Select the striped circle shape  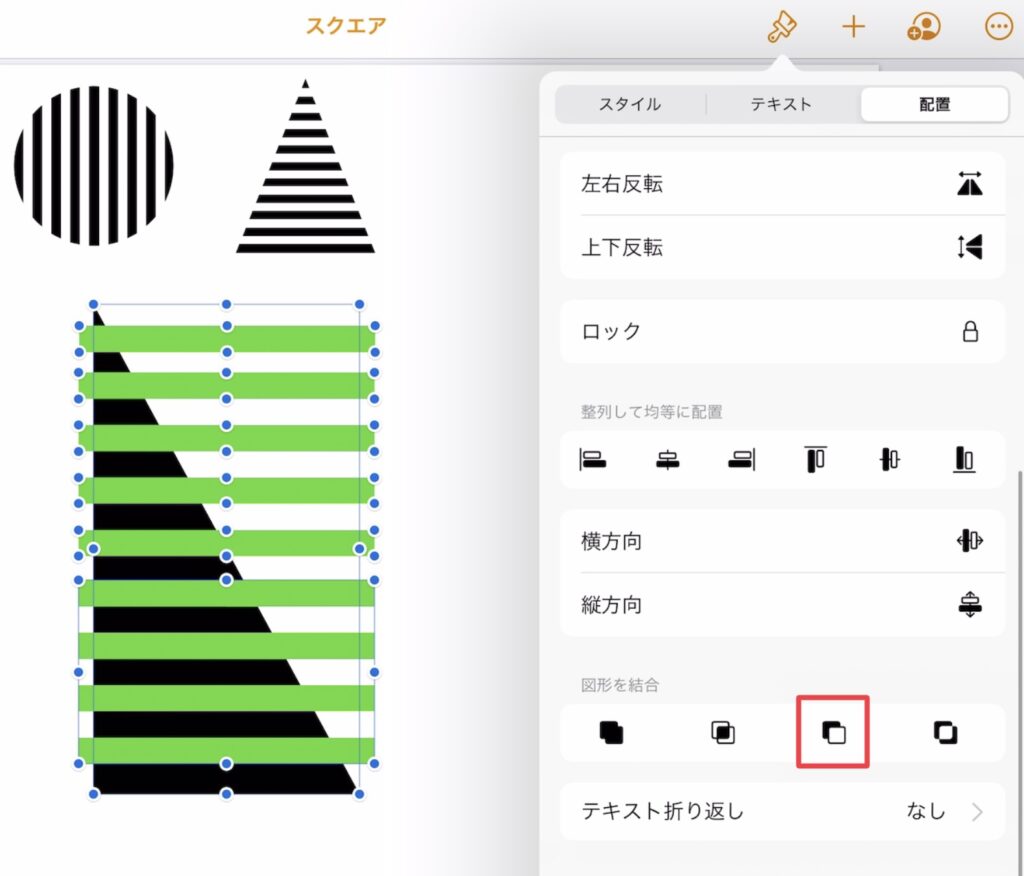[93, 165]
